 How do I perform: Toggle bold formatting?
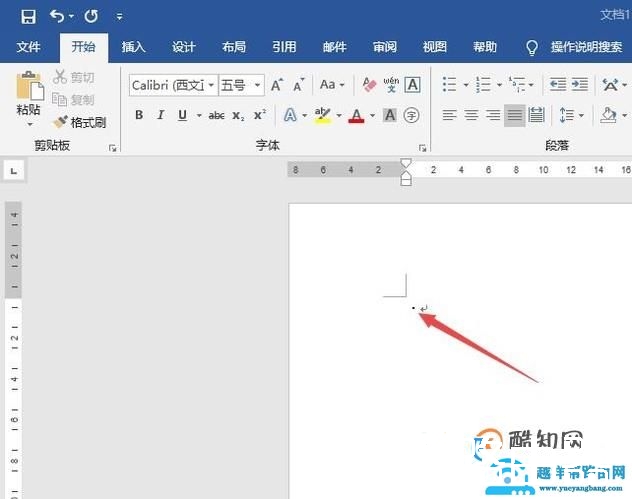pyautogui.click(x=139, y=115)
